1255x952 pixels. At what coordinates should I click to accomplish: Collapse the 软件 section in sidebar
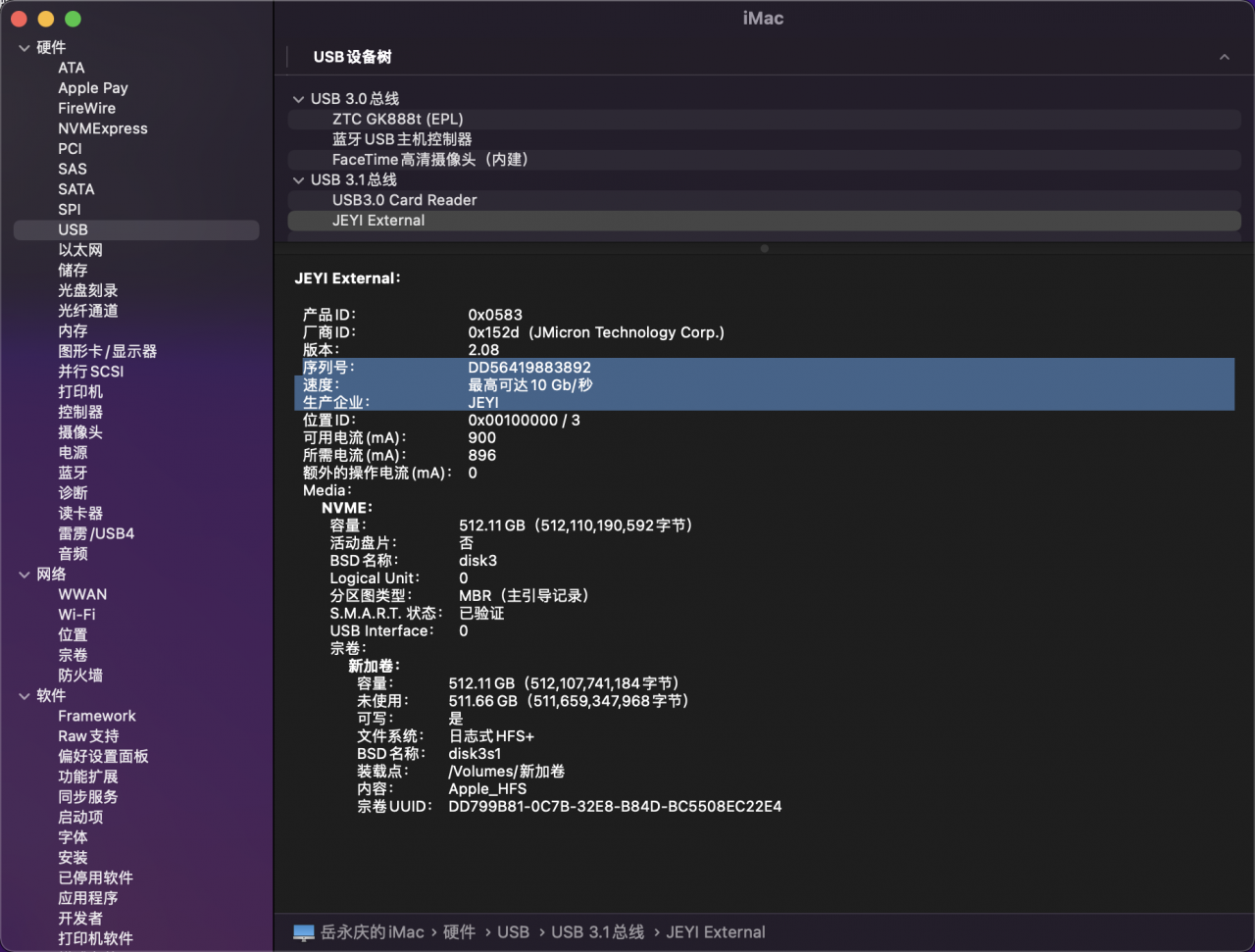(x=25, y=696)
